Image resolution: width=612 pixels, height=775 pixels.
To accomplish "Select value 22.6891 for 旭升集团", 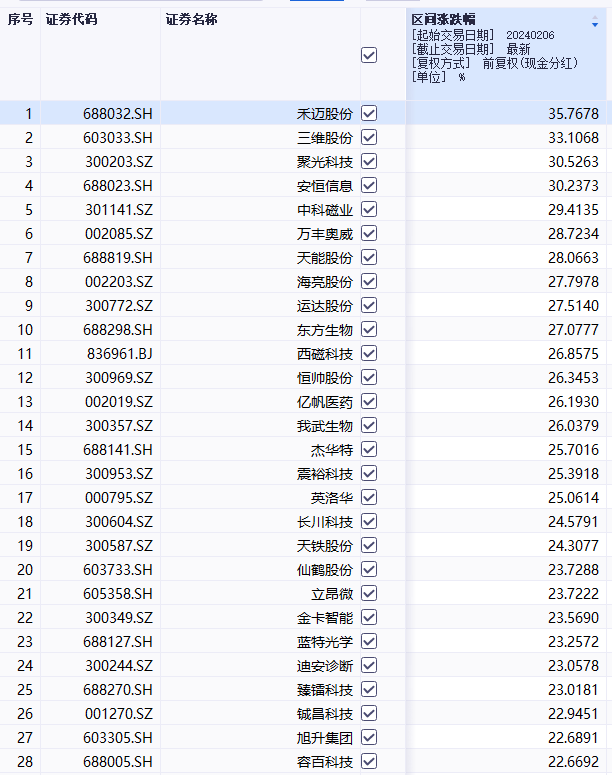I will click(x=573, y=737).
